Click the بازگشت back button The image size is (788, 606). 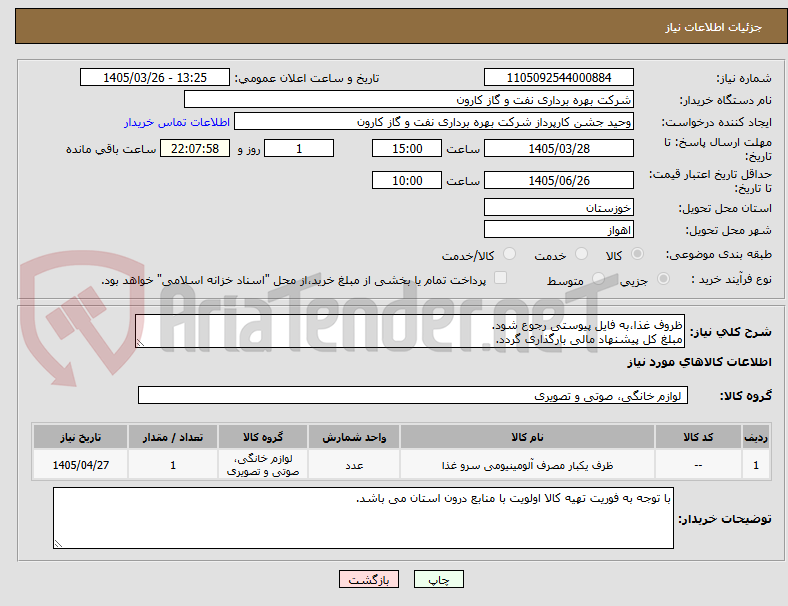(x=369, y=579)
